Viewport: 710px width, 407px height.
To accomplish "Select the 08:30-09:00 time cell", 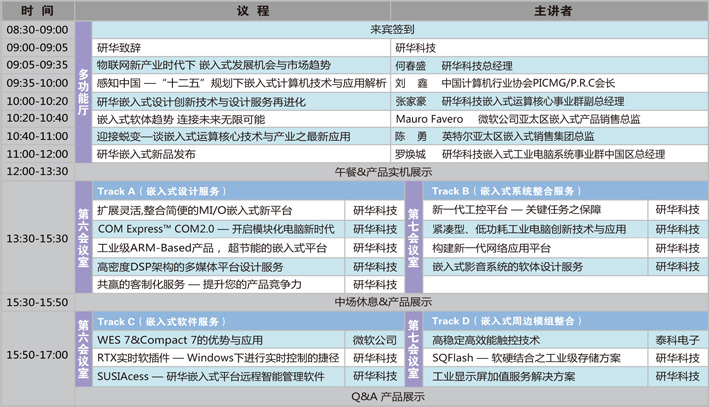I will click(38, 30).
